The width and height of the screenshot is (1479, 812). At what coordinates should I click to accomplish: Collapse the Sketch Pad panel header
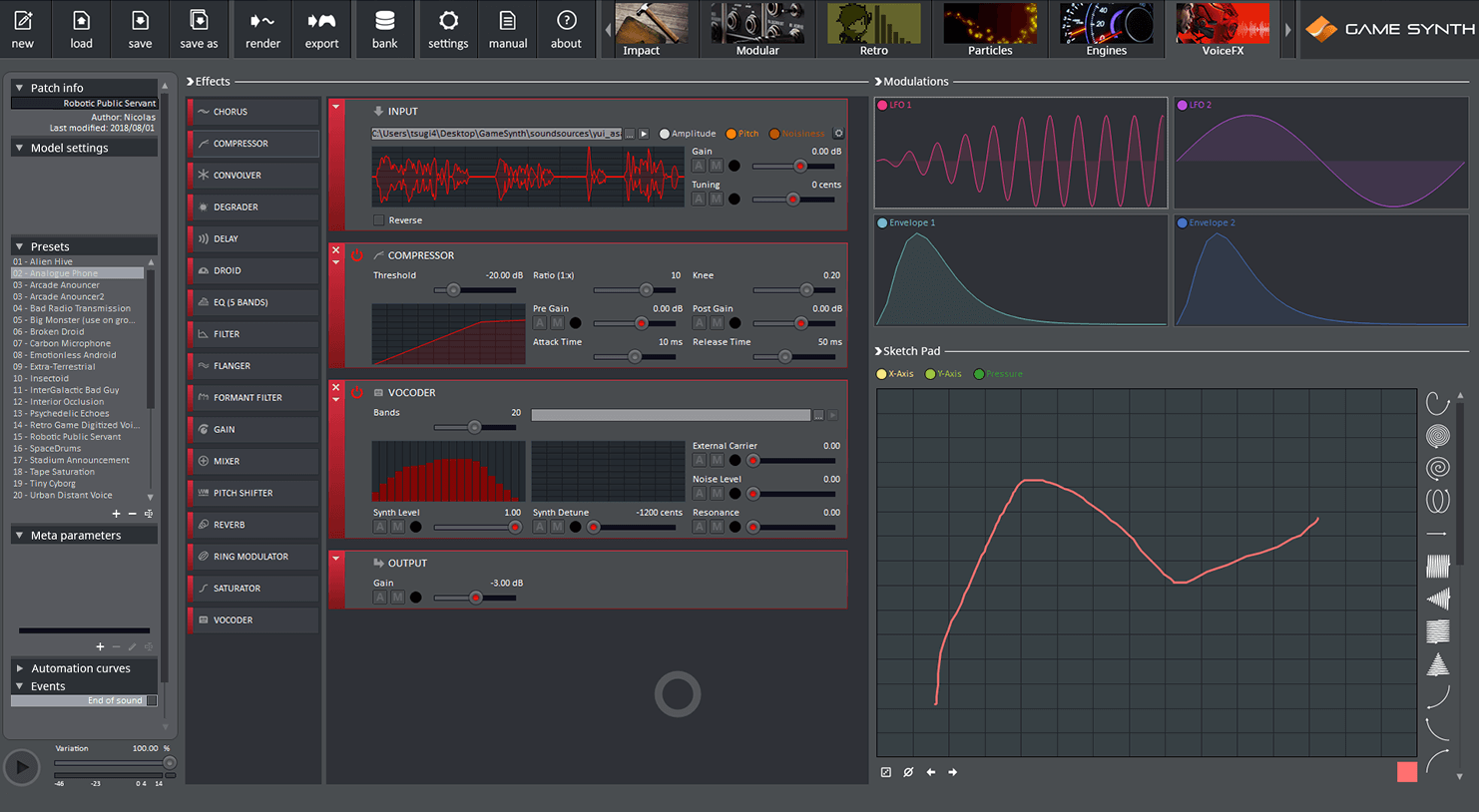(878, 351)
